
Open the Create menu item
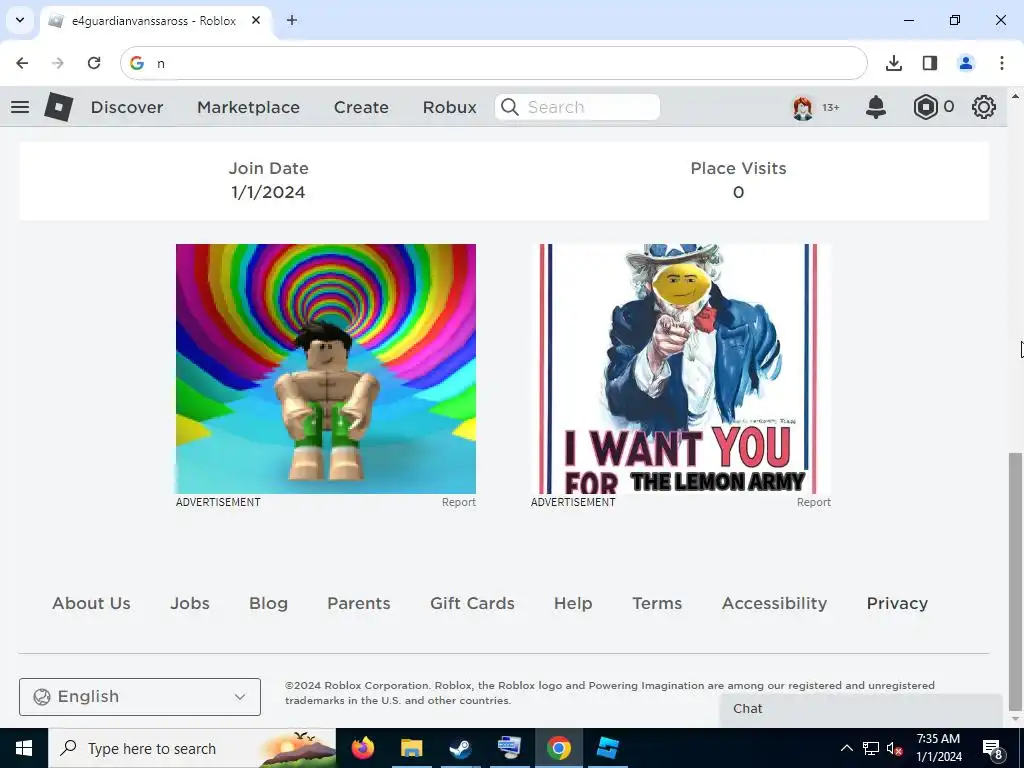tap(361, 107)
